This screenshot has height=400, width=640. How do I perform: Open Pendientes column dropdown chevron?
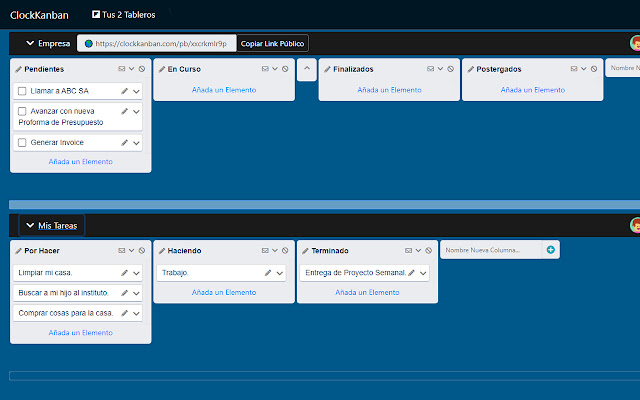pos(131,69)
